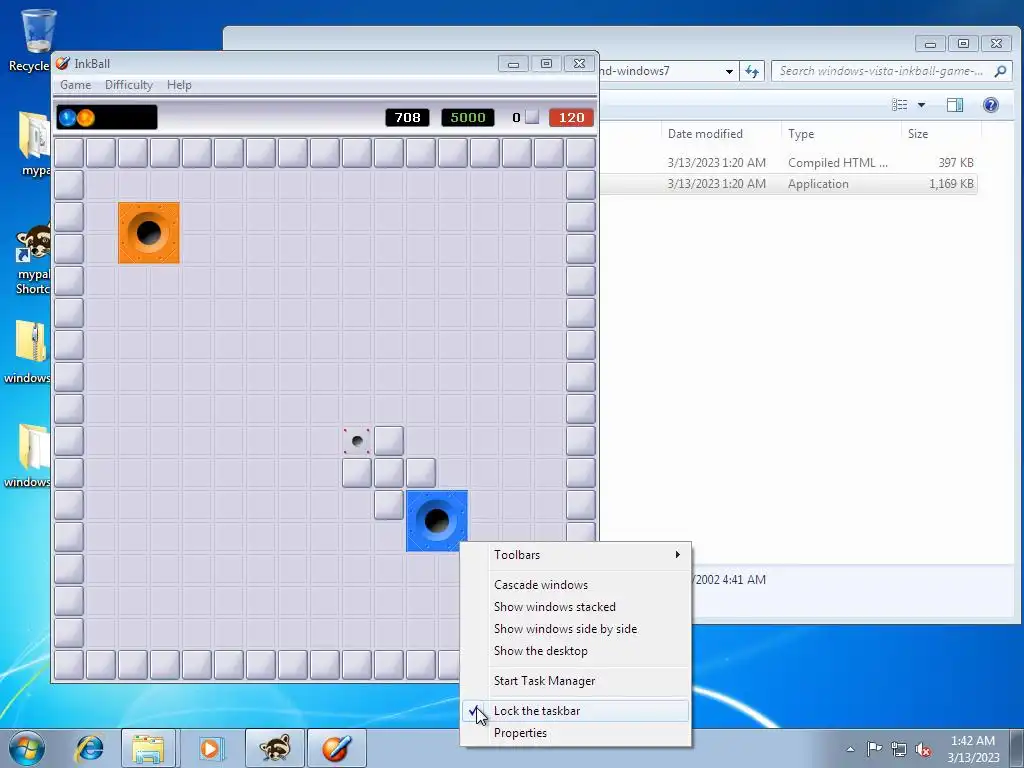Select the zipped windows folder desktop icon
This screenshot has width=1024, height=768.
point(29,351)
